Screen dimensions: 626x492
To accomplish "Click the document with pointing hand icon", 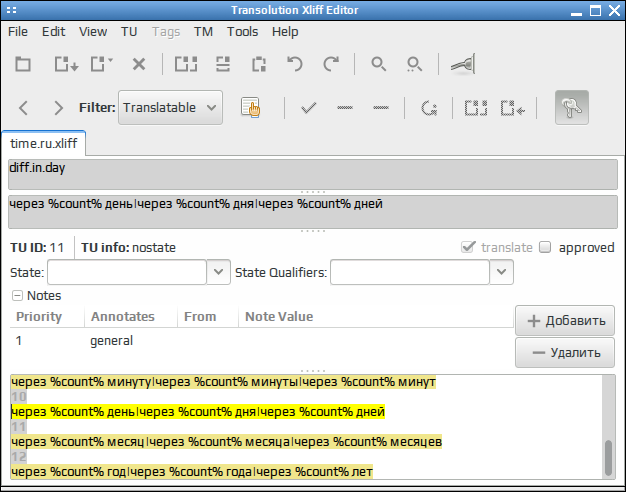I will click(251, 107).
